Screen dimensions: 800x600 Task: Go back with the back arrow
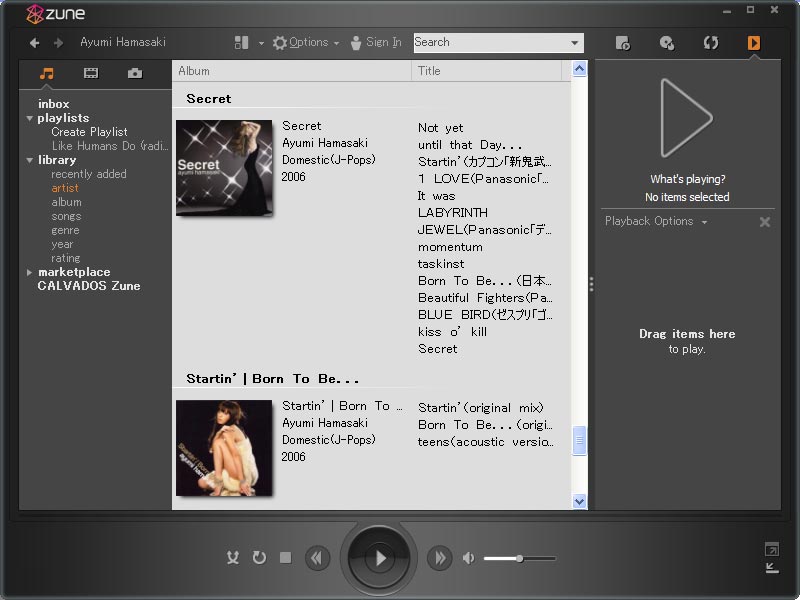[x=34, y=43]
